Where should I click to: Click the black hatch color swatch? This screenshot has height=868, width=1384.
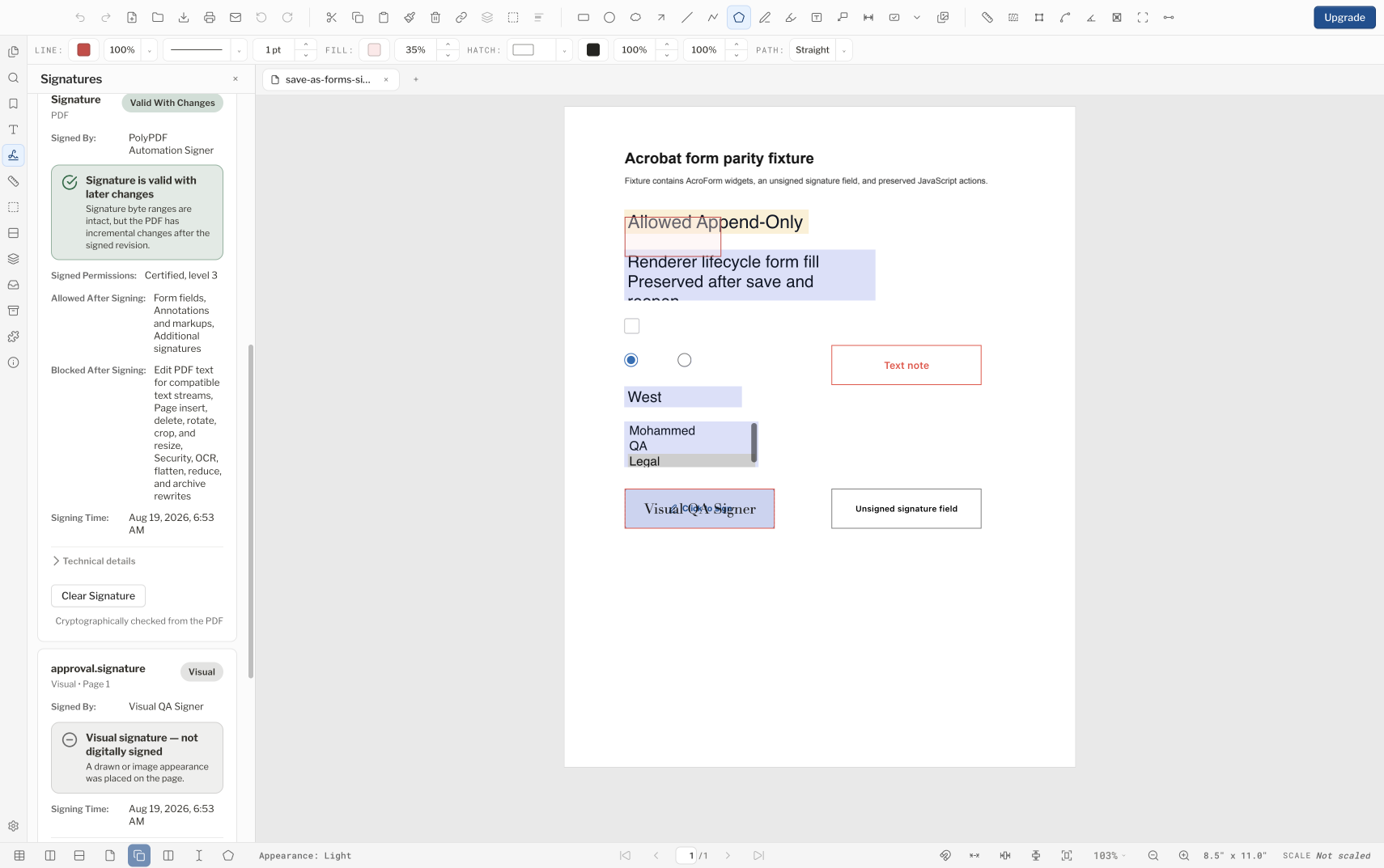(593, 50)
